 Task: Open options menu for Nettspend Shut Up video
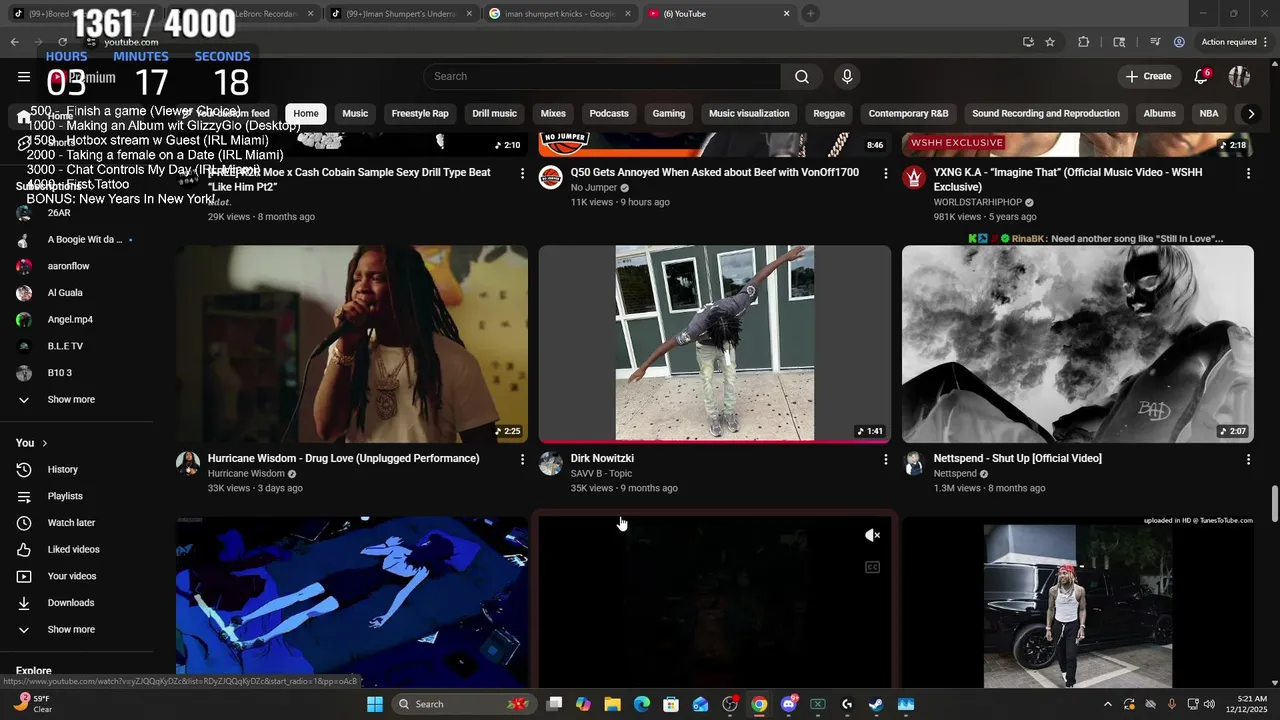tap(1248, 459)
